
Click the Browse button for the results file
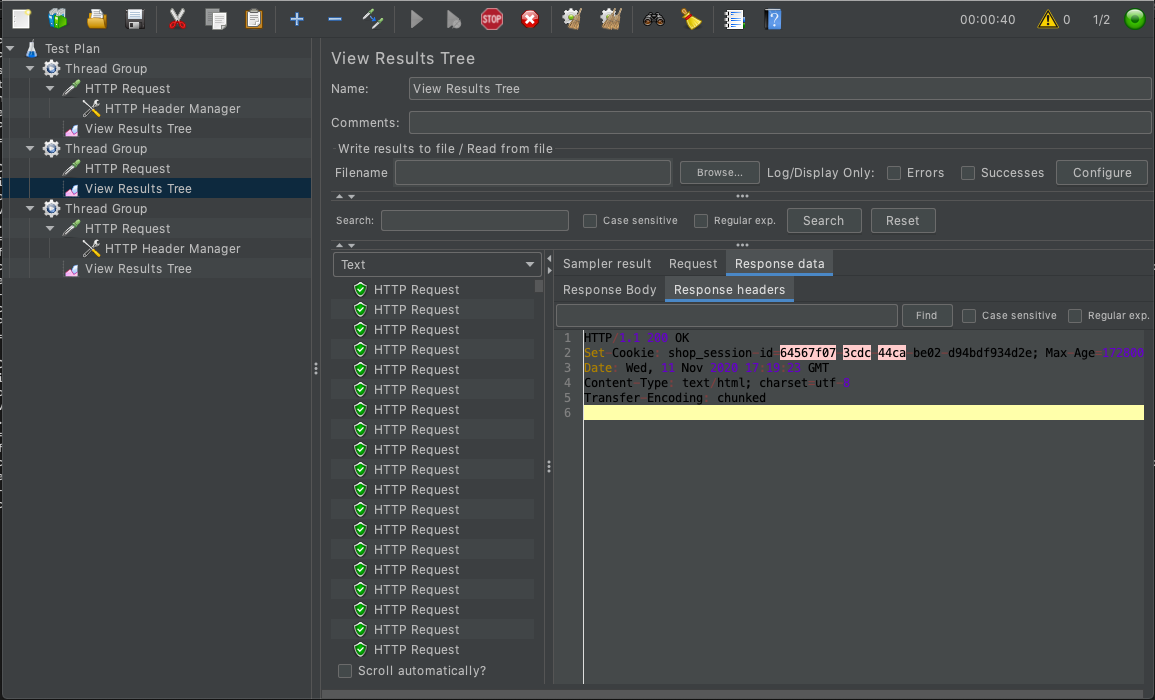pos(719,172)
